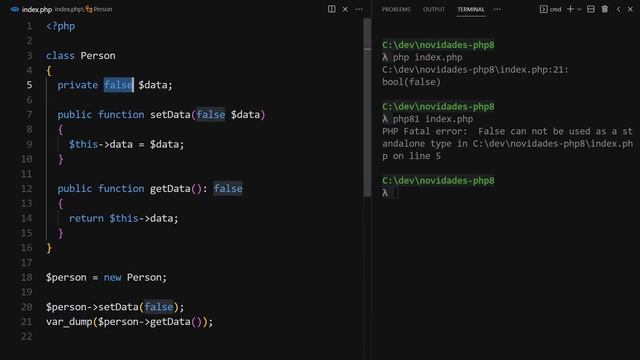
Task: Click the editor vertical scrollbar
Action: 367,108
